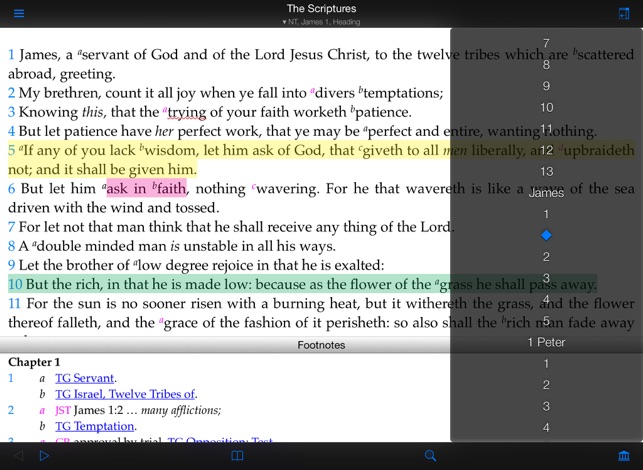Open the library building icon
Screen dimensions: 643x470
click(x=624, y=456)
